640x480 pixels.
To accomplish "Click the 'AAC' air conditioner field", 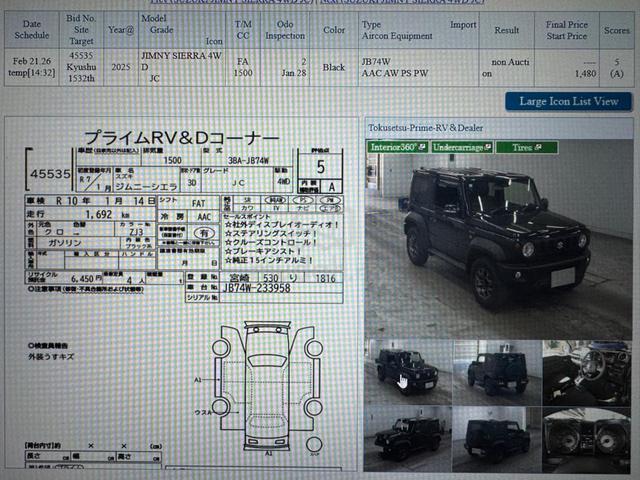I will click(x=204, y=217).
